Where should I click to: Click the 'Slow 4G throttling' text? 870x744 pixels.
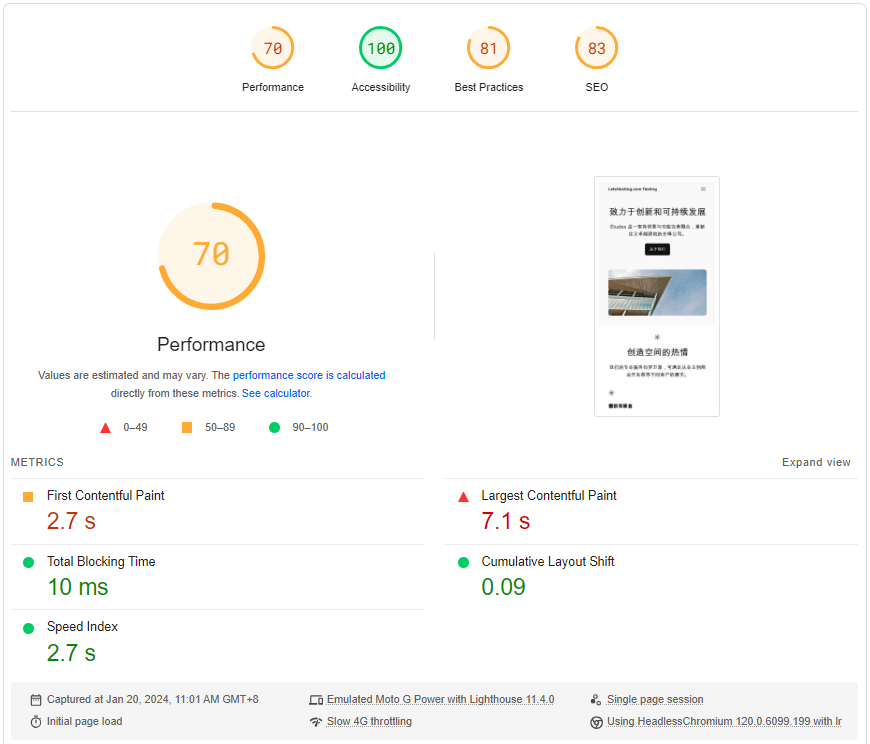(x=369, y=721)
